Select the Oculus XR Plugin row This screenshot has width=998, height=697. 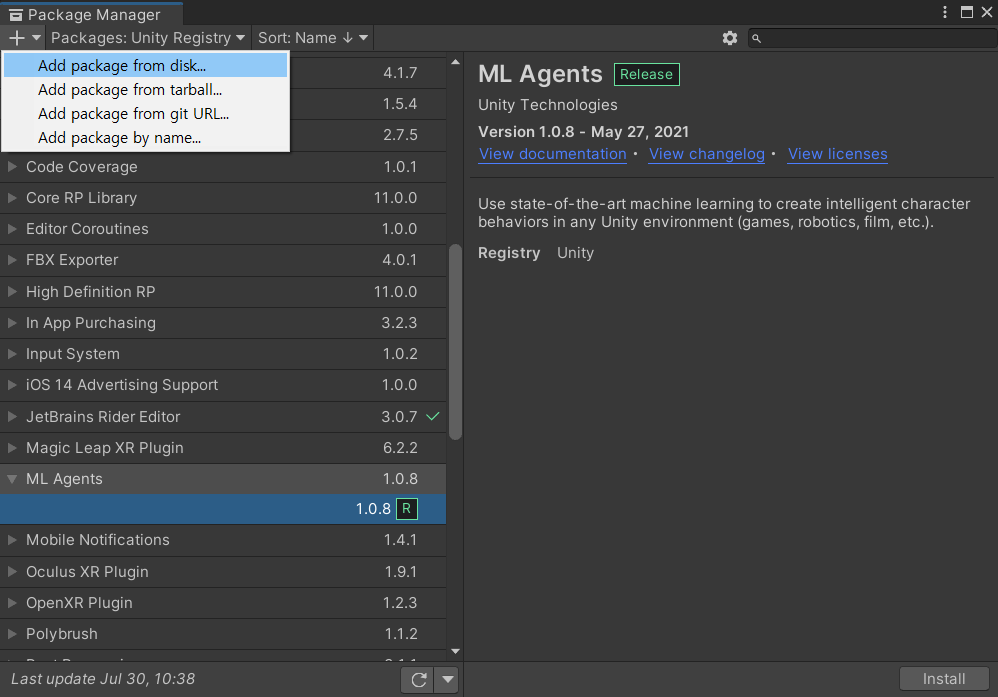223,572
